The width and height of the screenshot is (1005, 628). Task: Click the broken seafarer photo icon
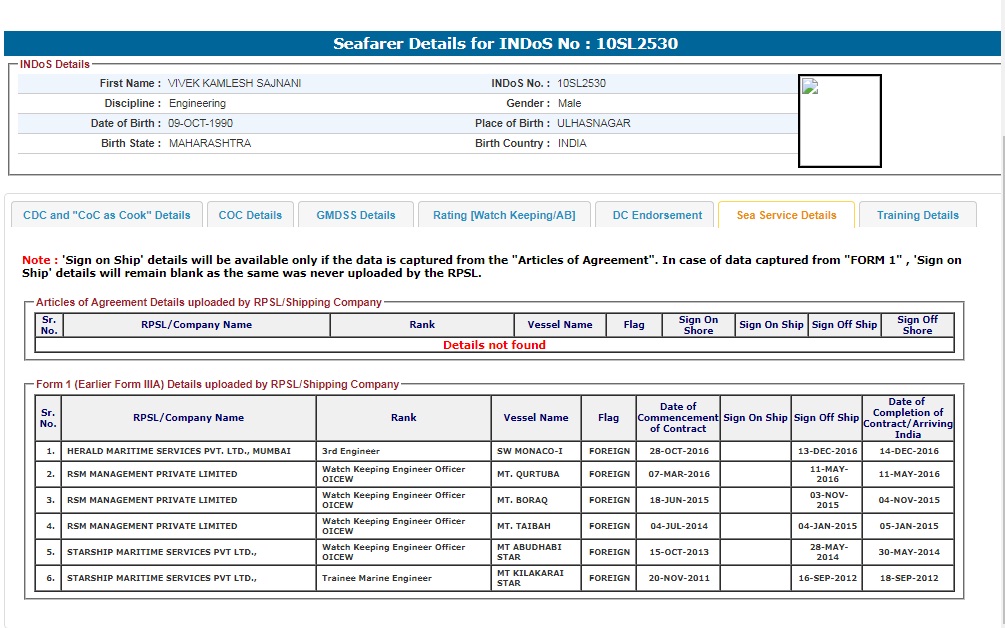pyautogui.click(x=811, y=87)
